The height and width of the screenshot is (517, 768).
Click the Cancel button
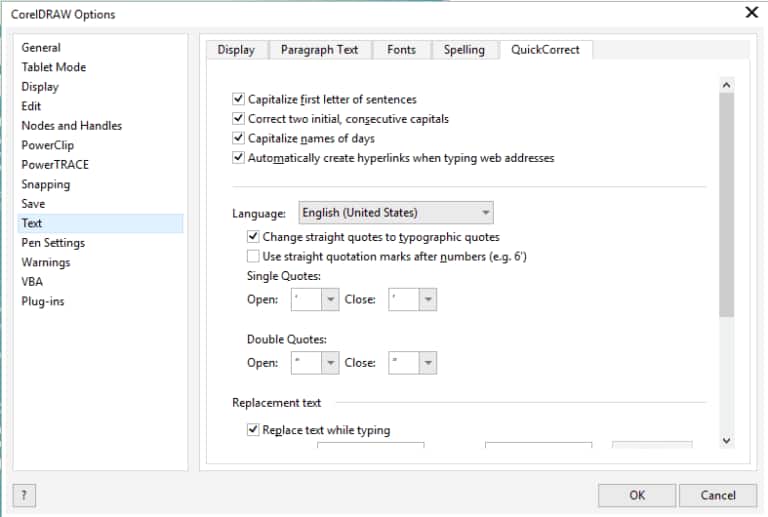click(717, 495)
